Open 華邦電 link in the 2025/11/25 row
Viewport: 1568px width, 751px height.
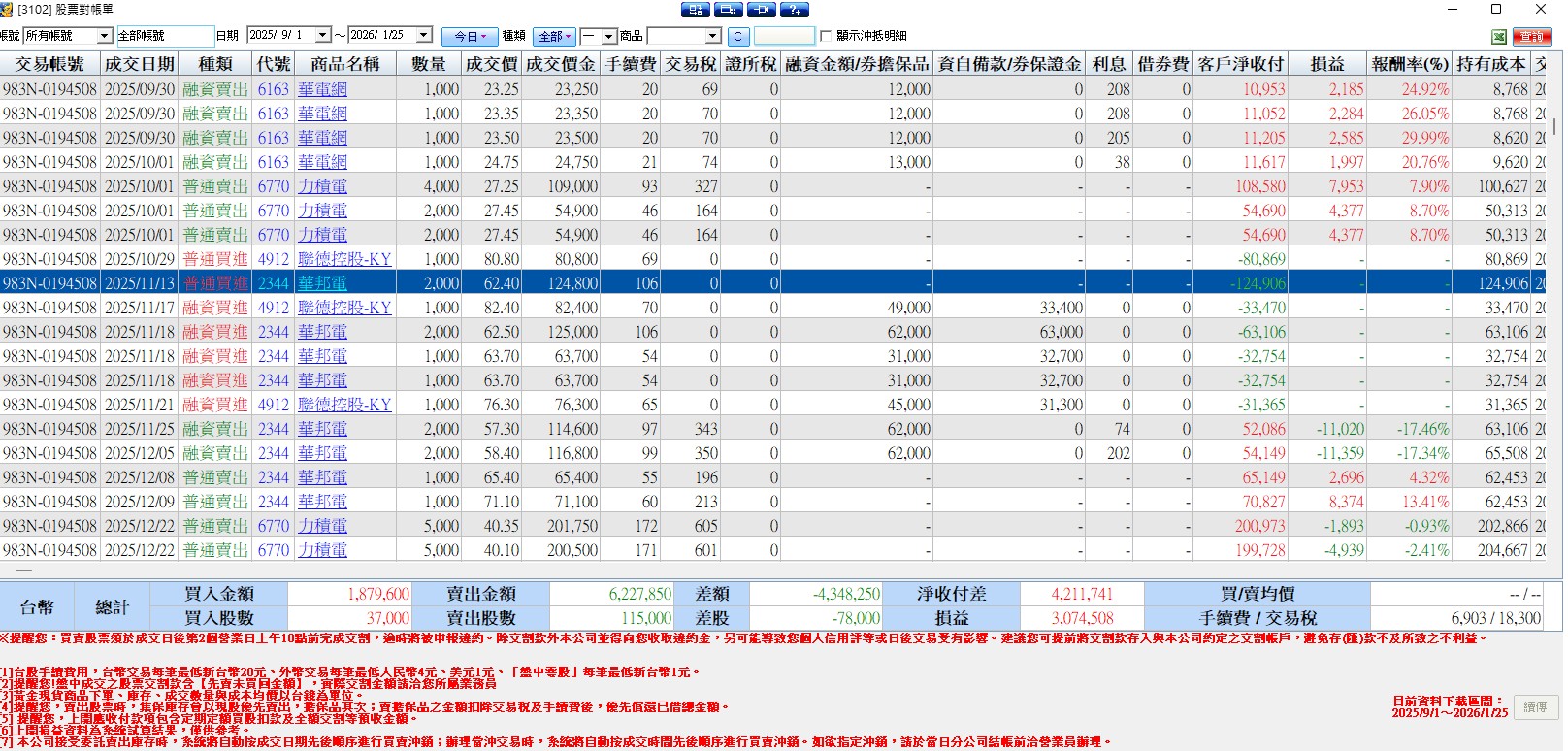(x=322, y=429)
